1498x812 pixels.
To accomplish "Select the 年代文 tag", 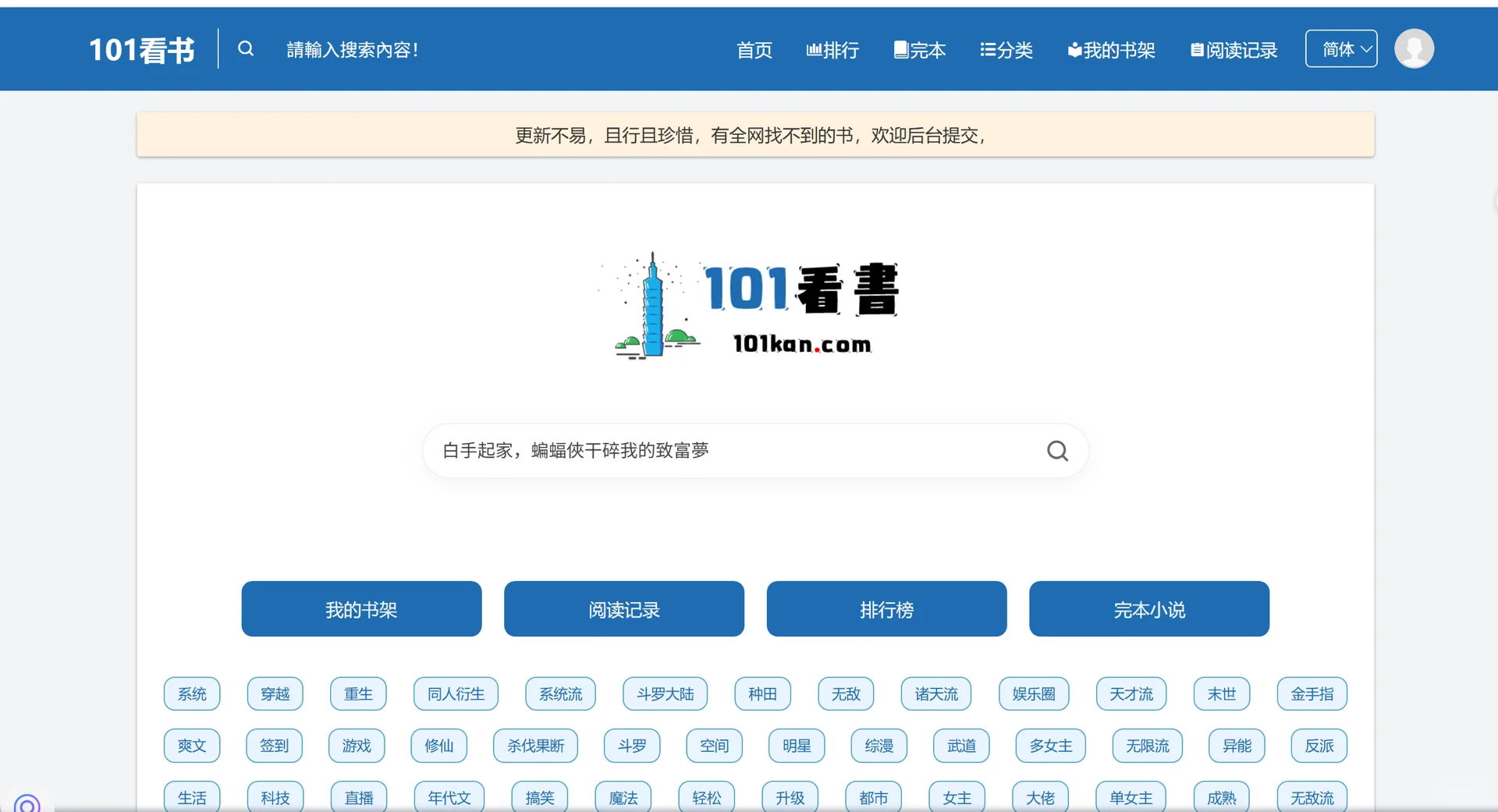I will coord(449,797).
